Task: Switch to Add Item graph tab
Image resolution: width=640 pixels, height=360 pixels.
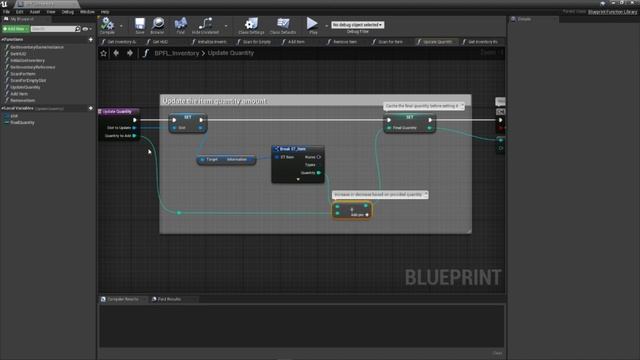Action: tap(296, 42)
